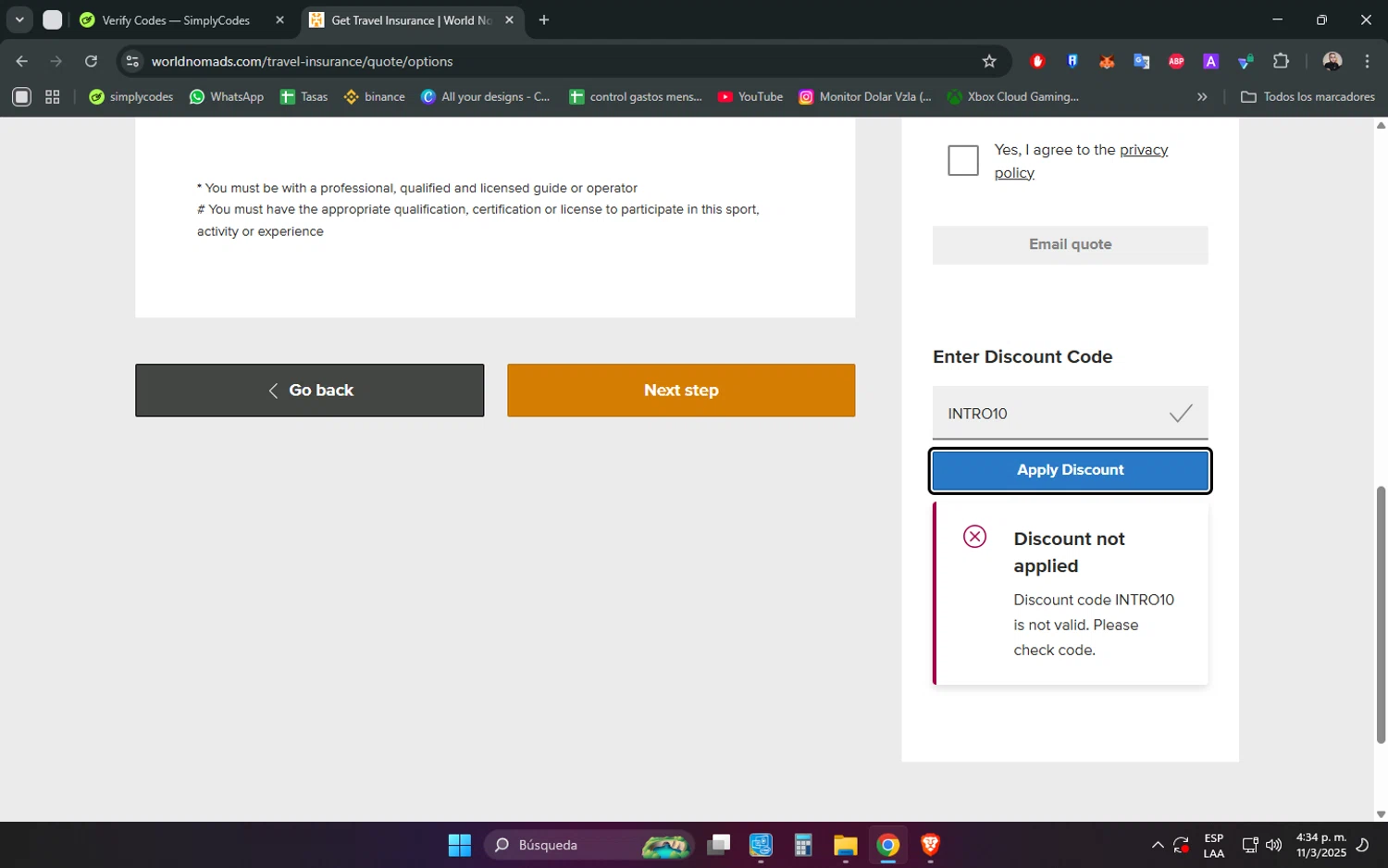Image resolution: width=1388 pixels, height=868 pixels.
Task: Open the purple A extension icon
Action: coord(1210,61)
